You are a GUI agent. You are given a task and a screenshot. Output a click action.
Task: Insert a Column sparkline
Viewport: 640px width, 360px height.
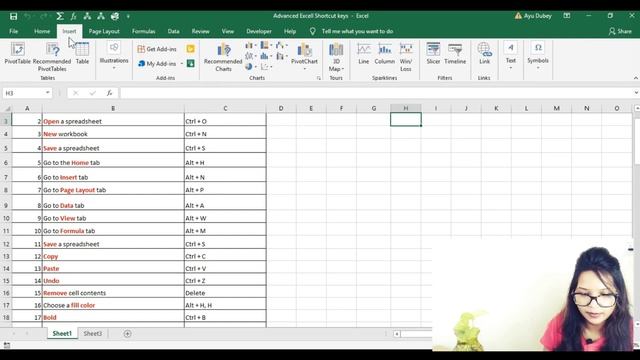point(384,53)
